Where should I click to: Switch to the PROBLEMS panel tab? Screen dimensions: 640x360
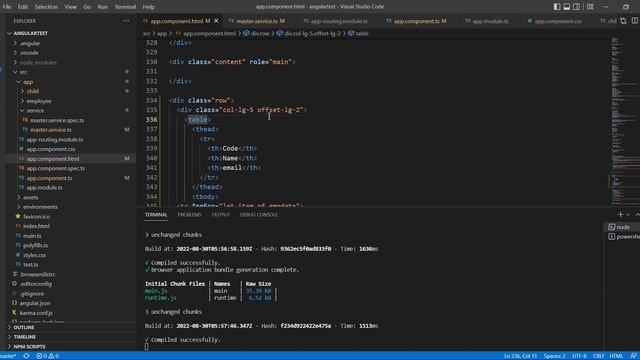189,215
